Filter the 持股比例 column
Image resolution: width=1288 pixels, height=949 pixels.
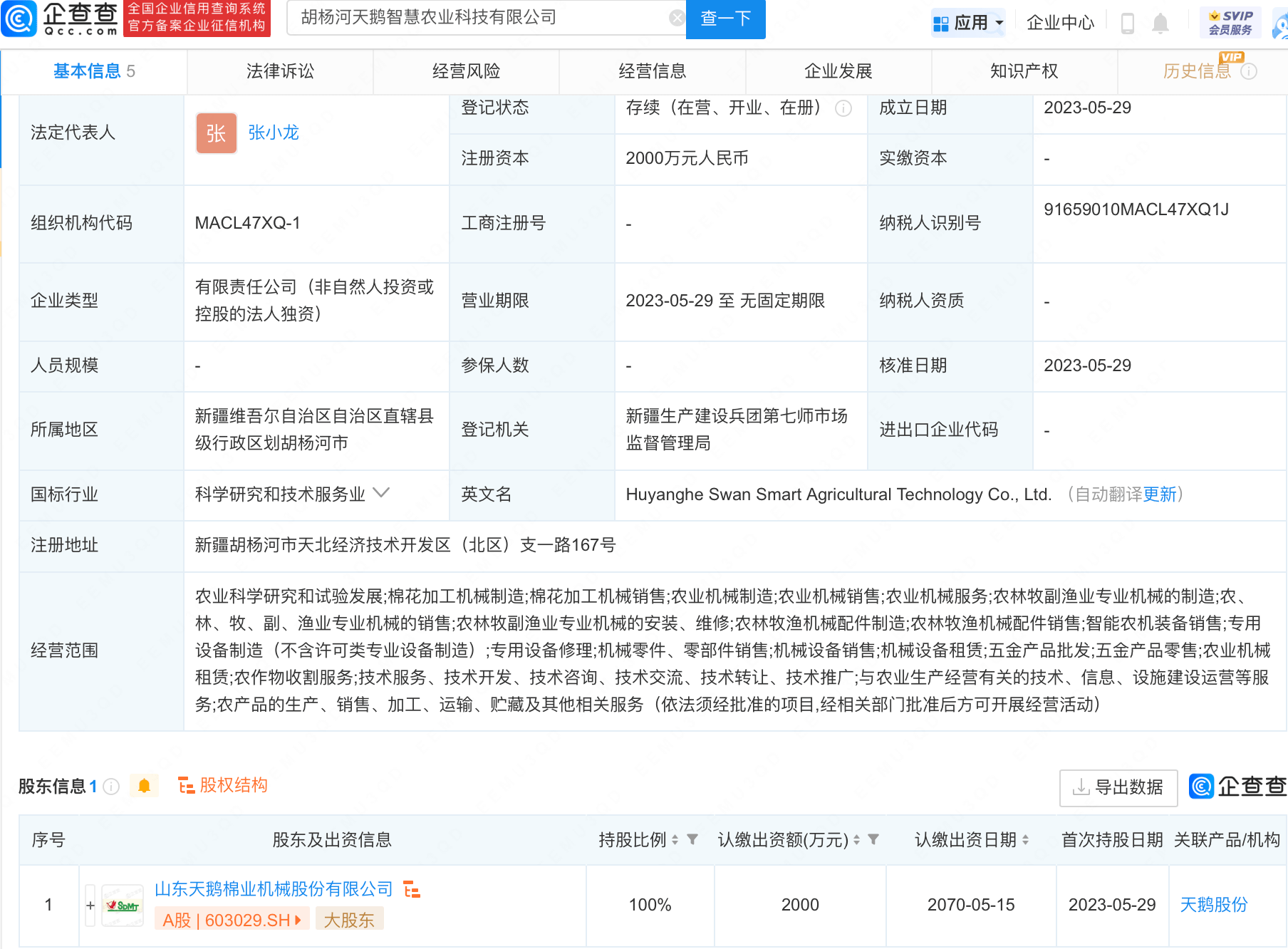coord(692,839)
